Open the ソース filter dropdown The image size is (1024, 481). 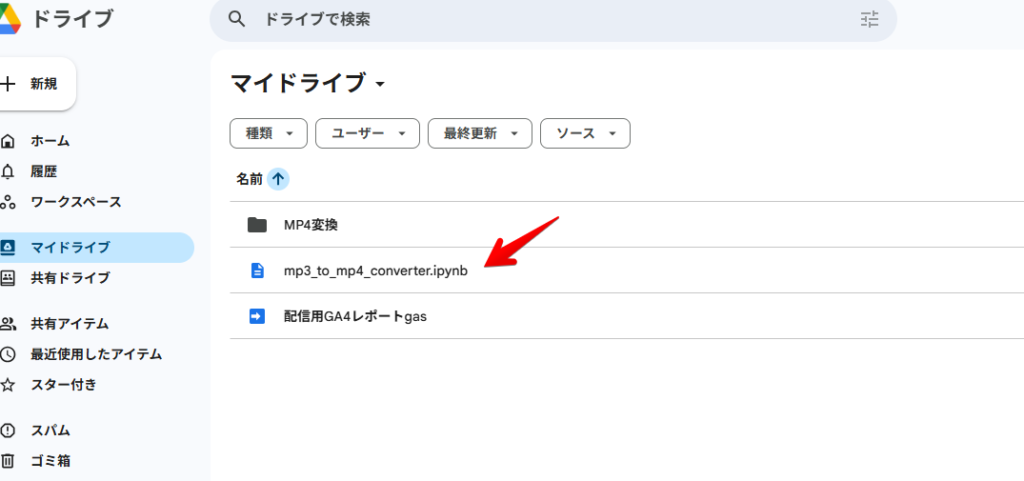tap(585, 134)
